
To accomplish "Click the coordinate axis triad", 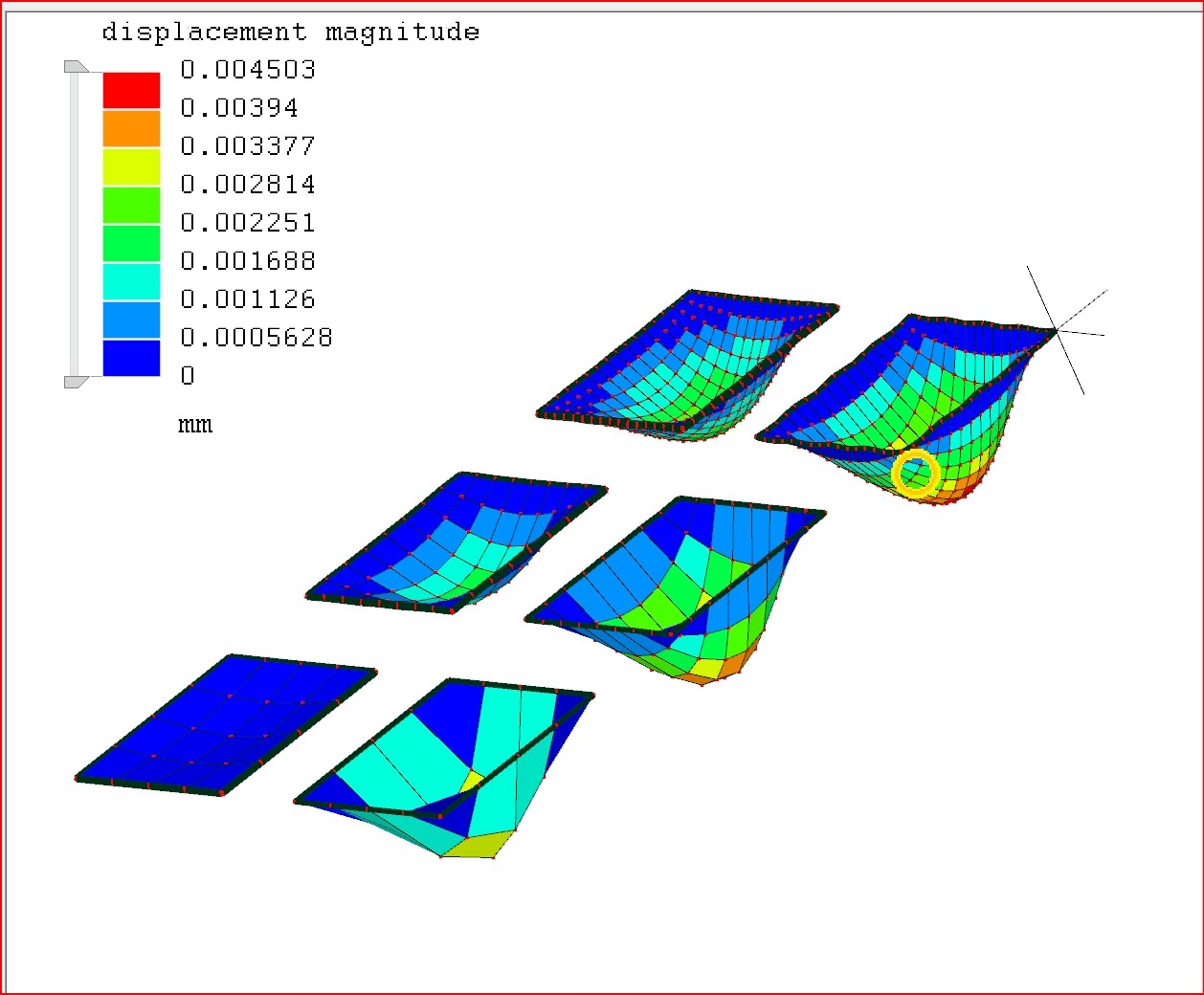I will pyautogui.click(x=1057, y=331).
